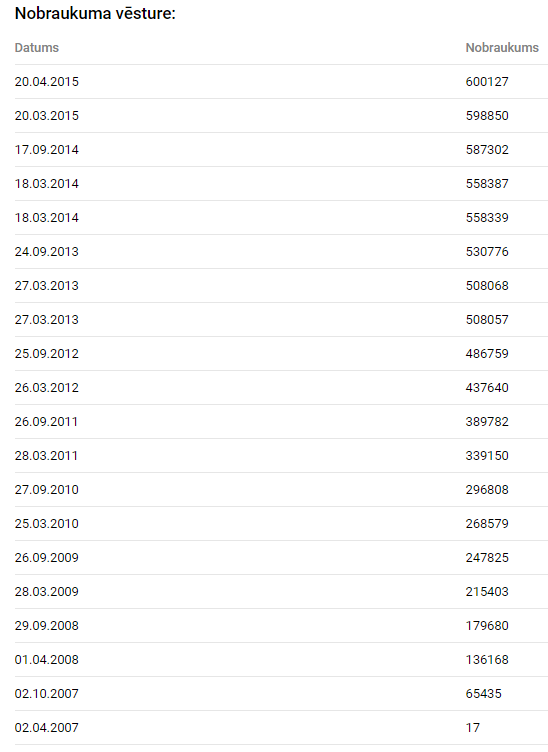Click the Datums column header
The width and height of the screenshot is (548, 752).
pyautogui.click(x=36, y=48)
